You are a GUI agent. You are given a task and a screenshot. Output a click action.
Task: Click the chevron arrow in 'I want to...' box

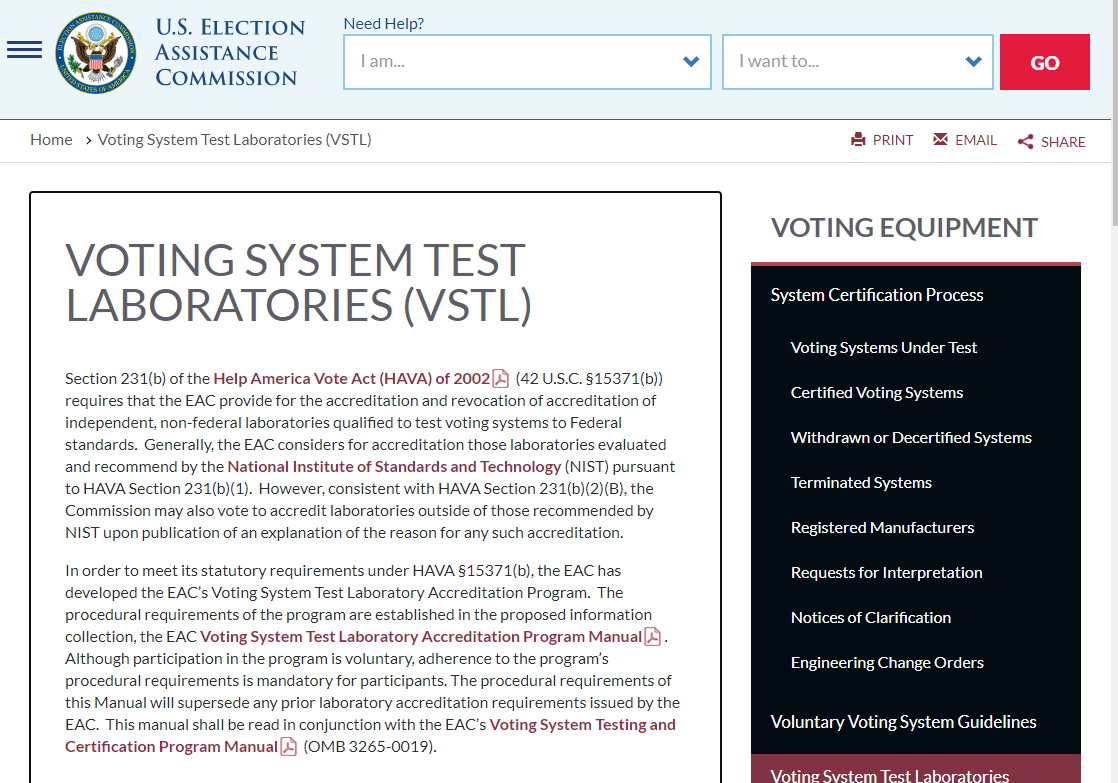pos(973,62)
